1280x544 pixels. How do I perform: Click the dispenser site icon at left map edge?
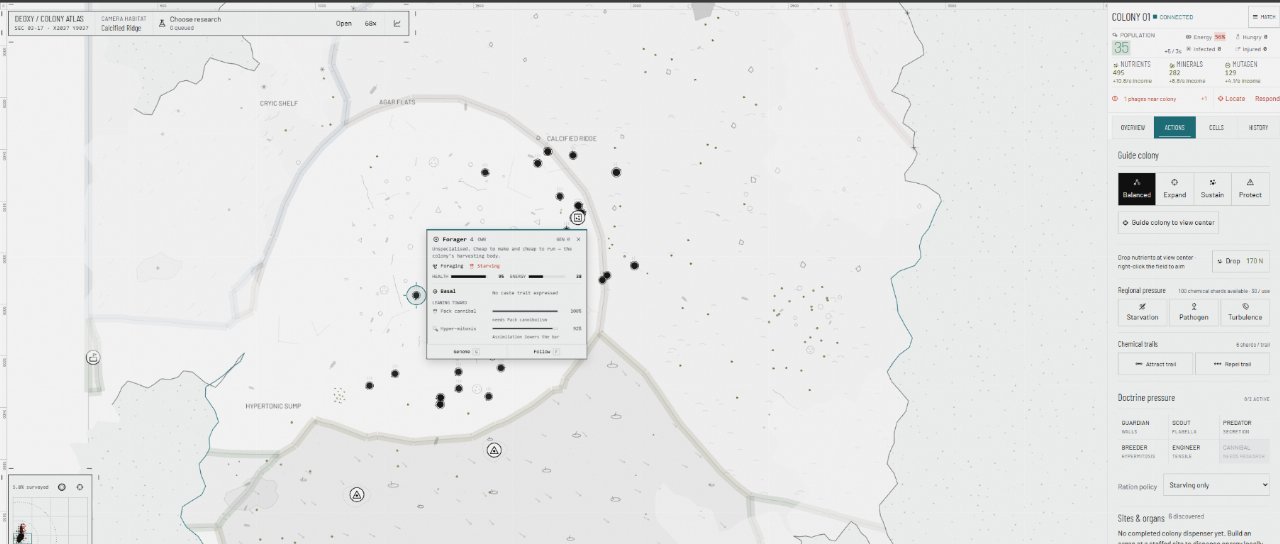coord(93,357)
